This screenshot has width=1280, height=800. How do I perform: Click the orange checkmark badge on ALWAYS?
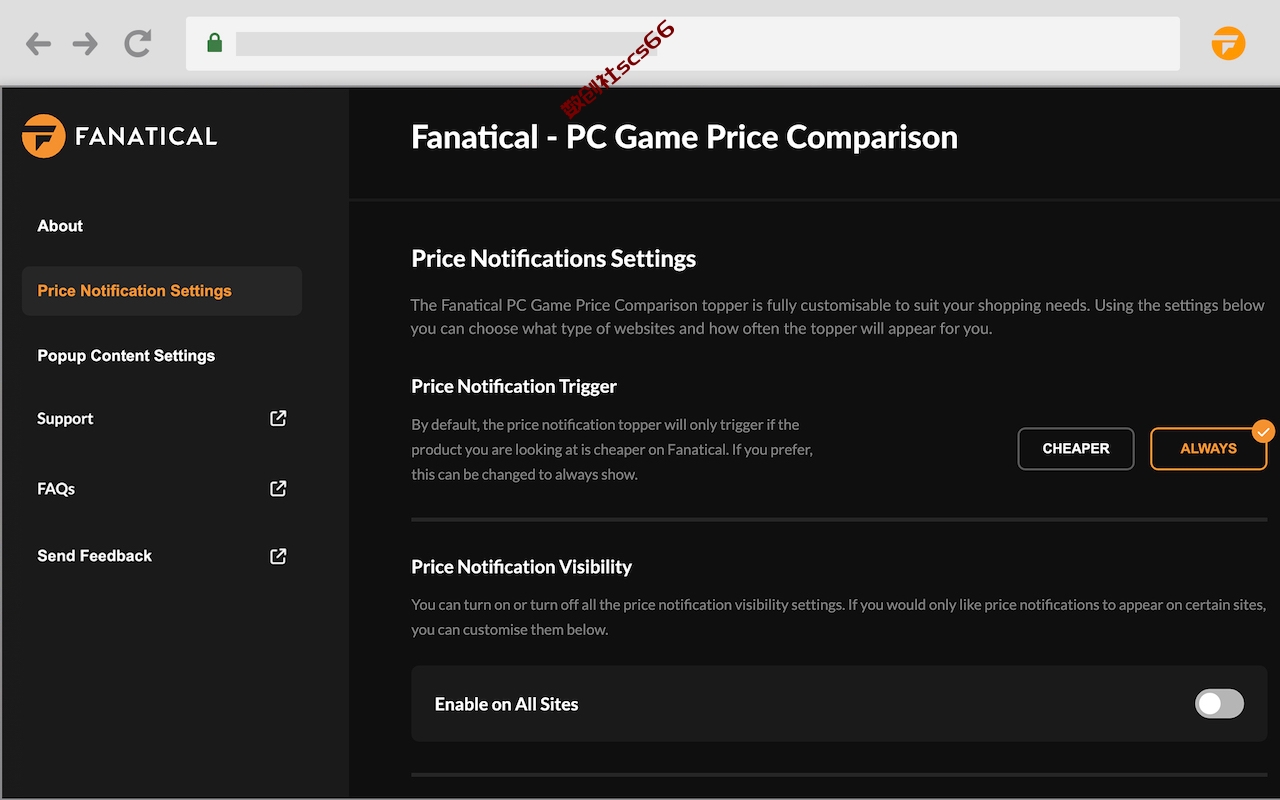(x=1264, y=431)
